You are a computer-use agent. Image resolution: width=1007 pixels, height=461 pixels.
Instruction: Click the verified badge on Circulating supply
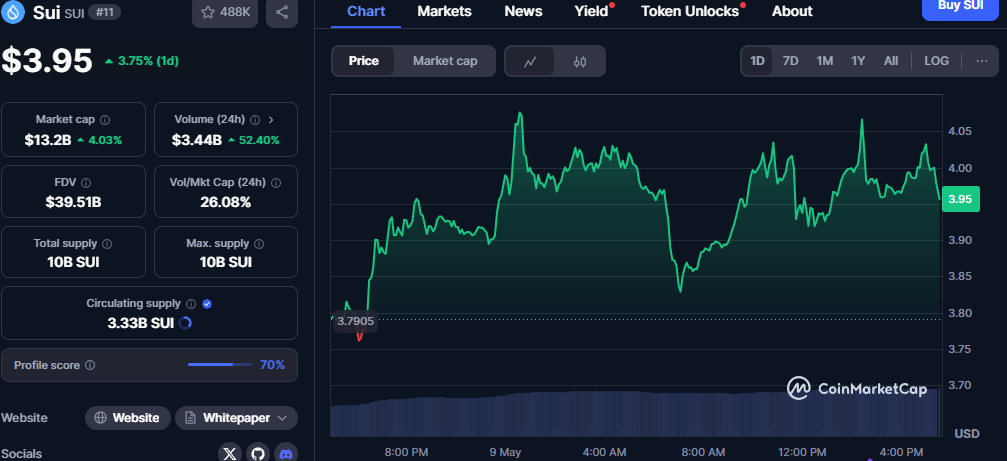pos(207,304)
